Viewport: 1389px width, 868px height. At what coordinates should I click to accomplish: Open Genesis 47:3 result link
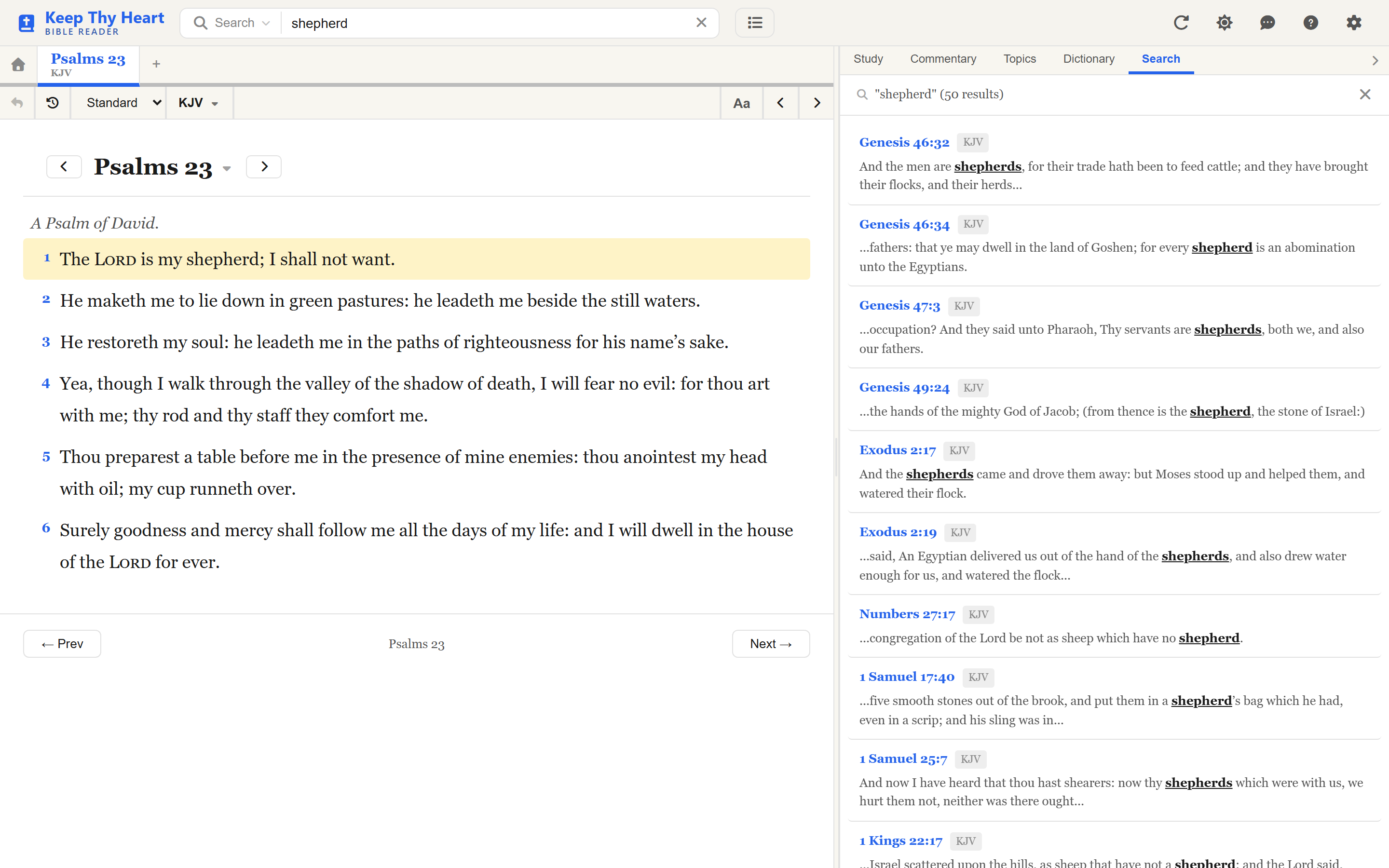coord(899,306)
